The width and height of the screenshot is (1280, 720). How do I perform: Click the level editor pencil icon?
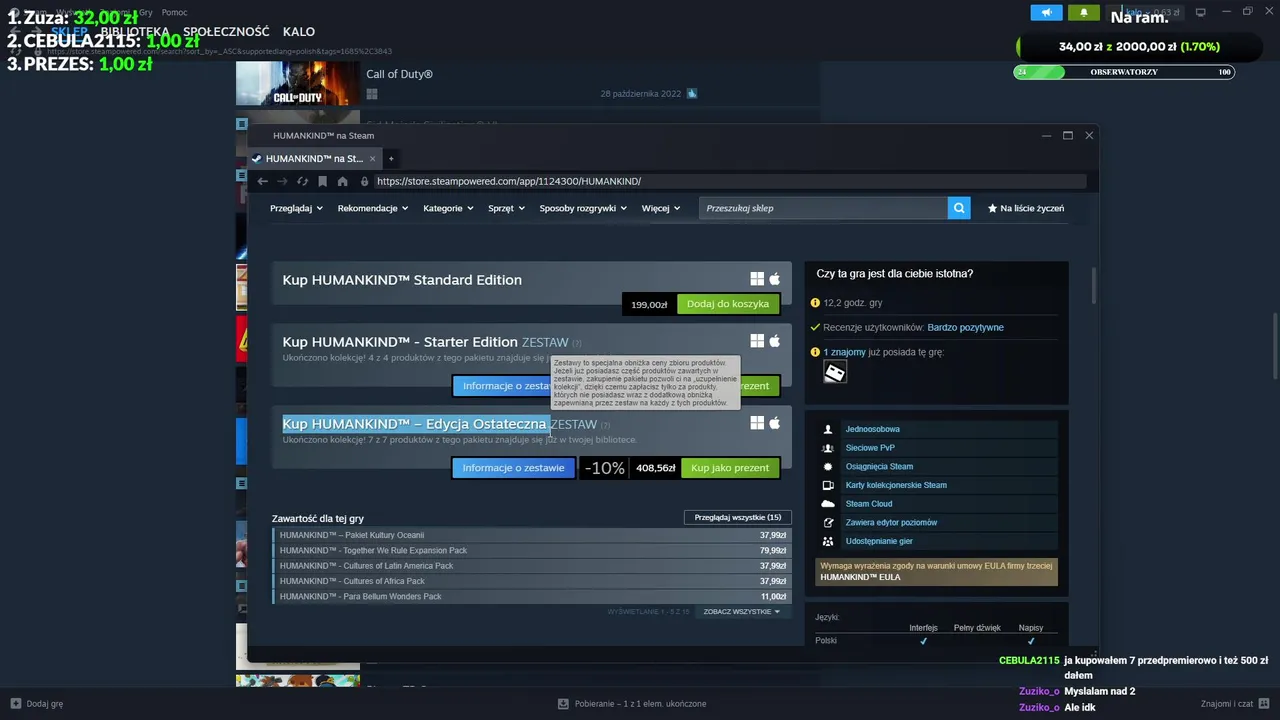point(828,522)
